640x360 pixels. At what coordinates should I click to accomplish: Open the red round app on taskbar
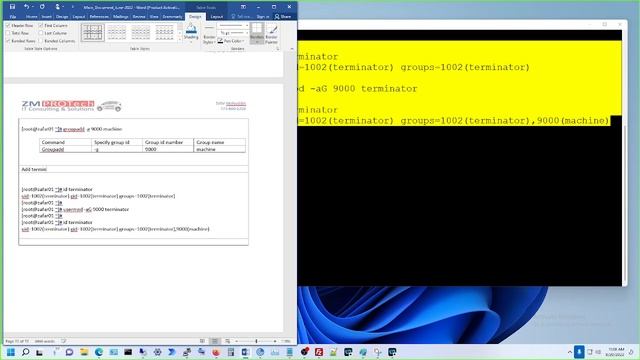tap(216, 352)
